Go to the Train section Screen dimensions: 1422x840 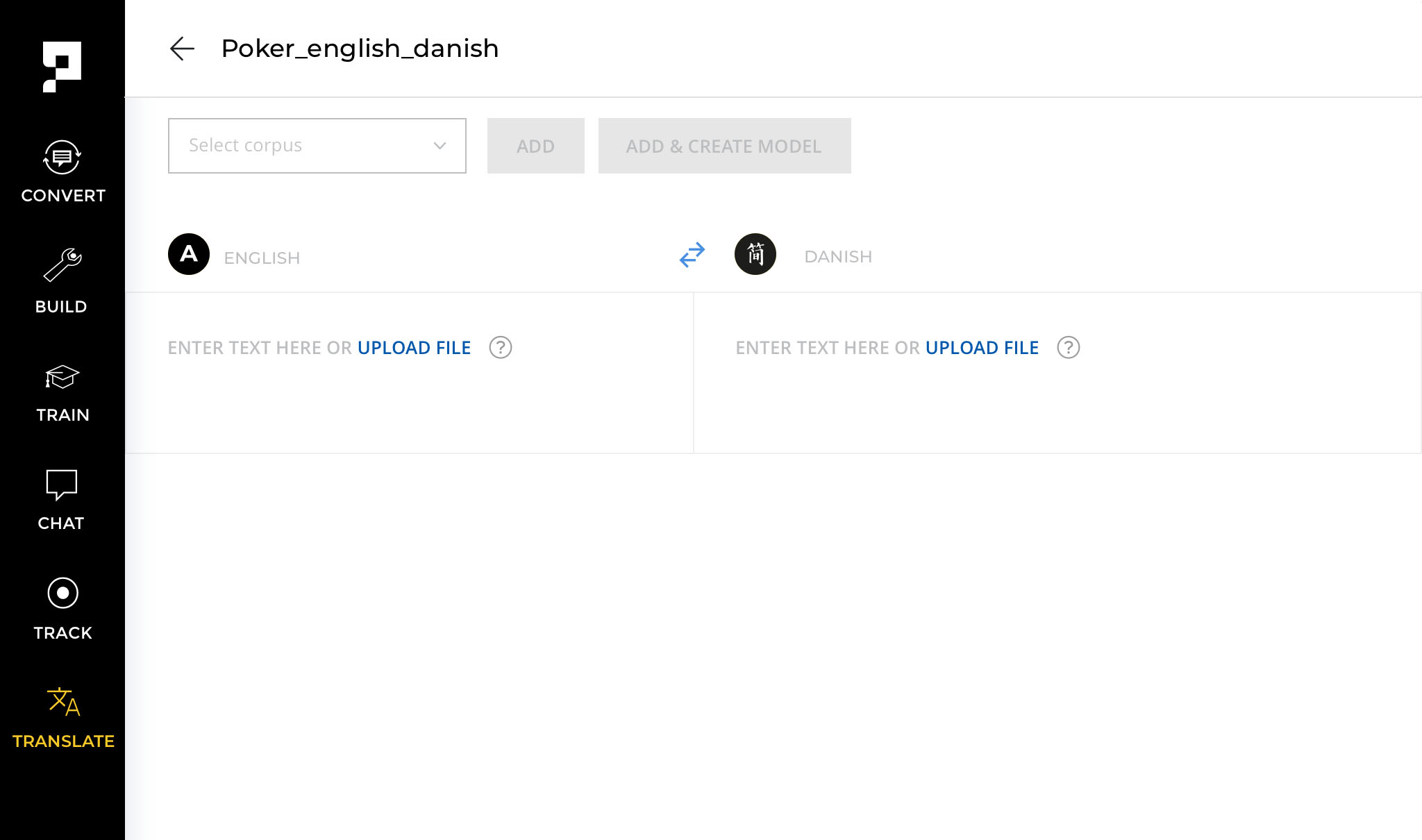(x=62, y=393)
